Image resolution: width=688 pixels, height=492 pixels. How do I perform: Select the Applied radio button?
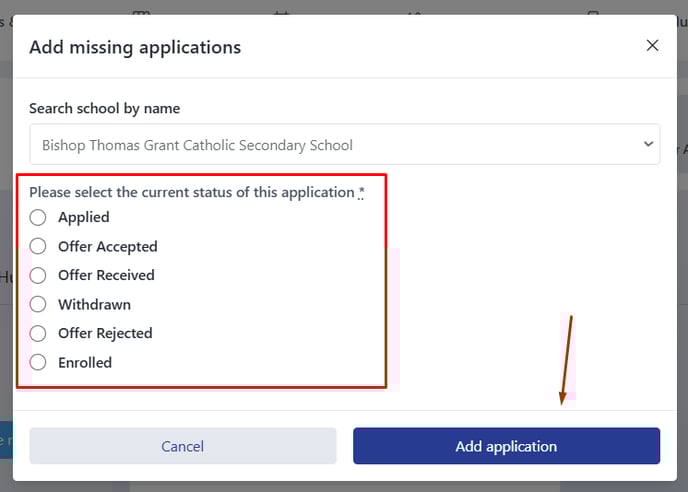[38, 217]
